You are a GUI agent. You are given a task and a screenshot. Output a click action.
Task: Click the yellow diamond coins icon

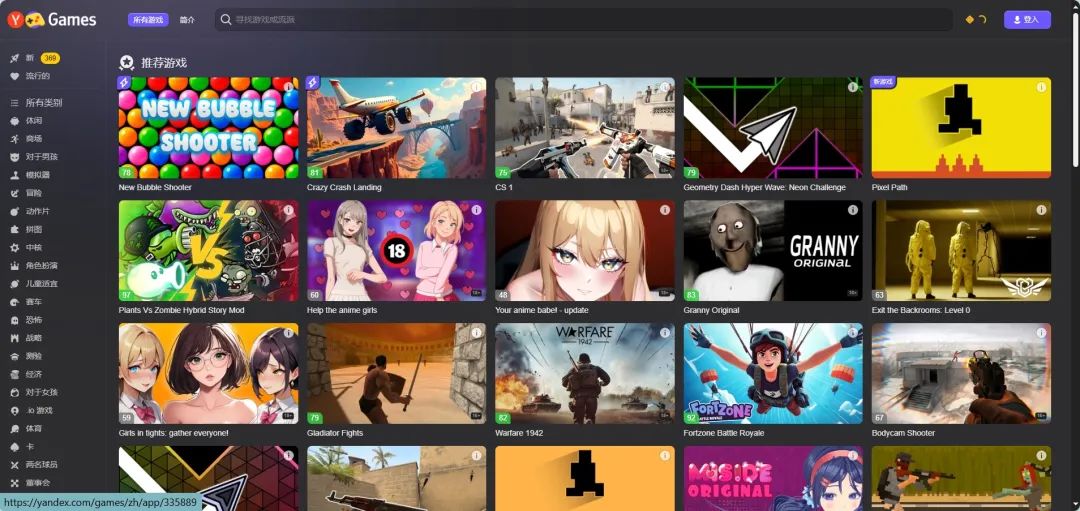point(969,19)
